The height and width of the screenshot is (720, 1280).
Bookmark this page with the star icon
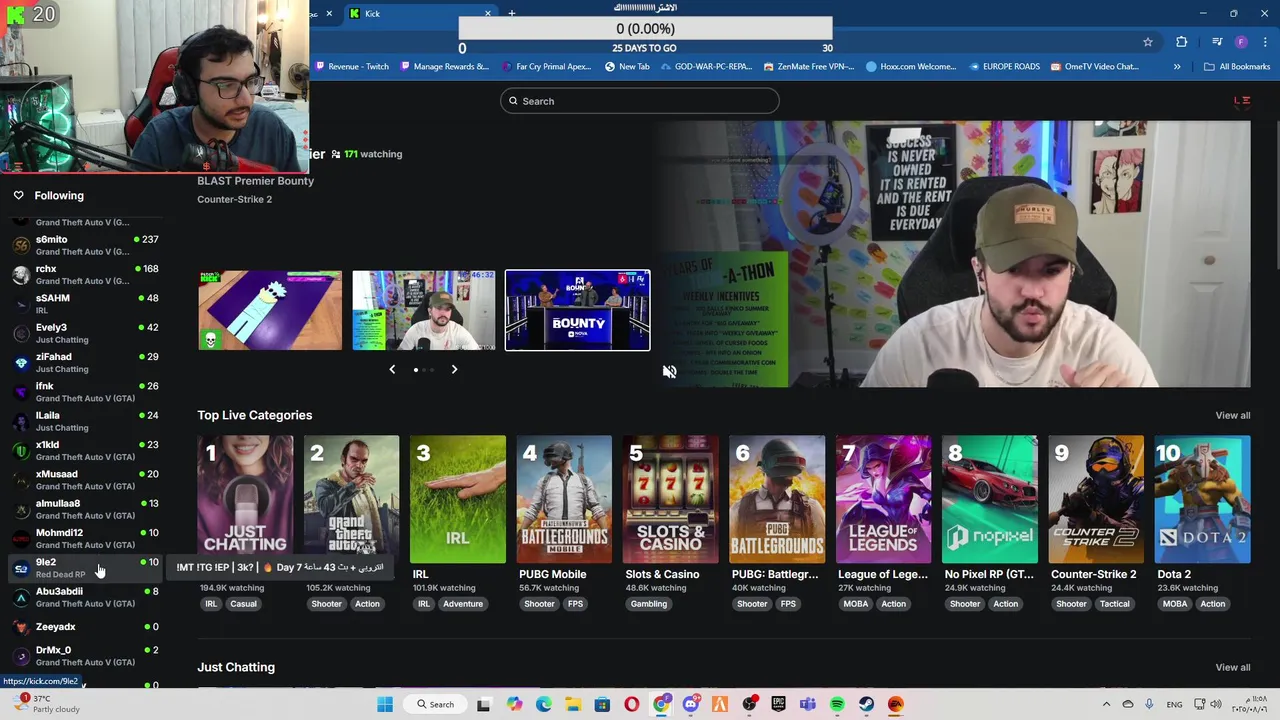(x=1148, y=42)
